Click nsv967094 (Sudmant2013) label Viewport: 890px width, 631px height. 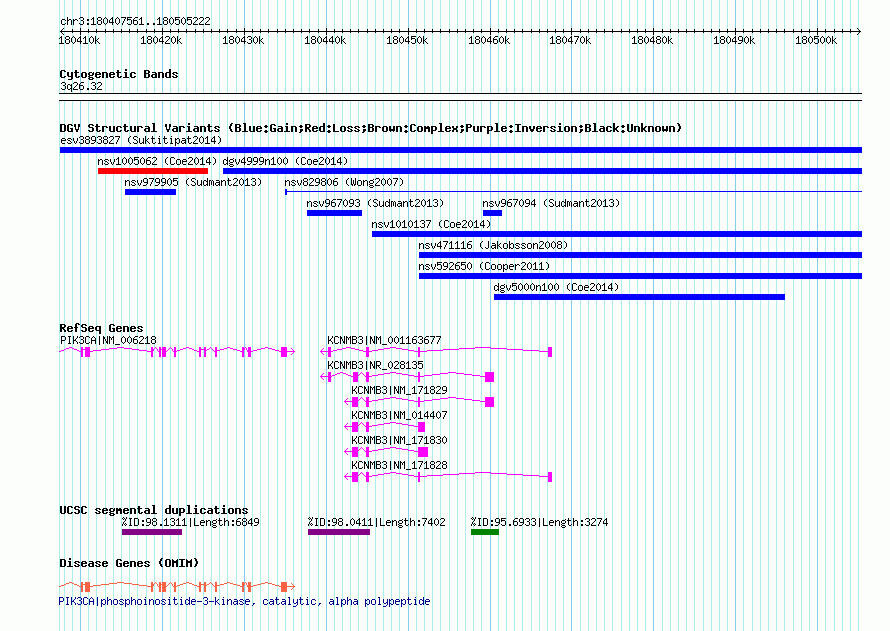pyautogui.click(x=551, y=203)
